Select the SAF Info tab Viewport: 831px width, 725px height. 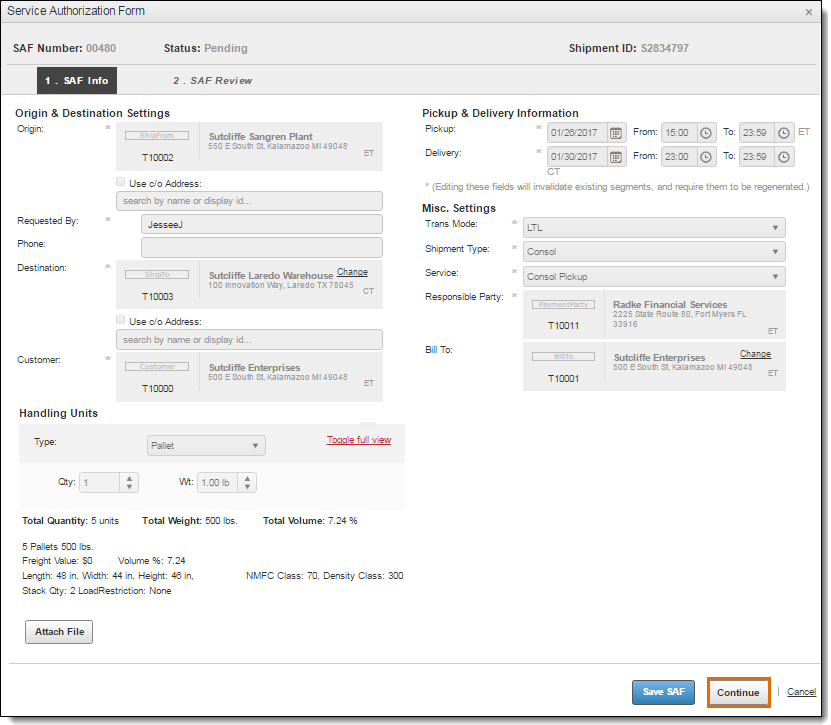(76, 80)
